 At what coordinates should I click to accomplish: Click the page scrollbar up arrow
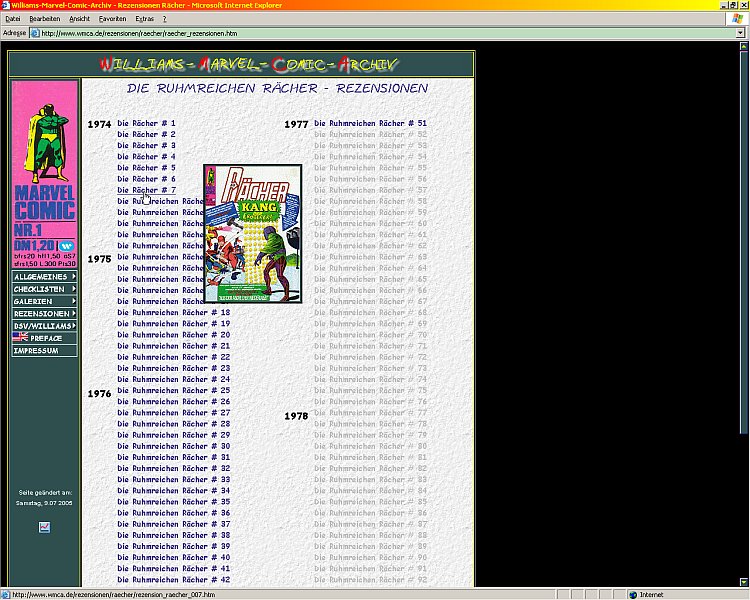743,46
